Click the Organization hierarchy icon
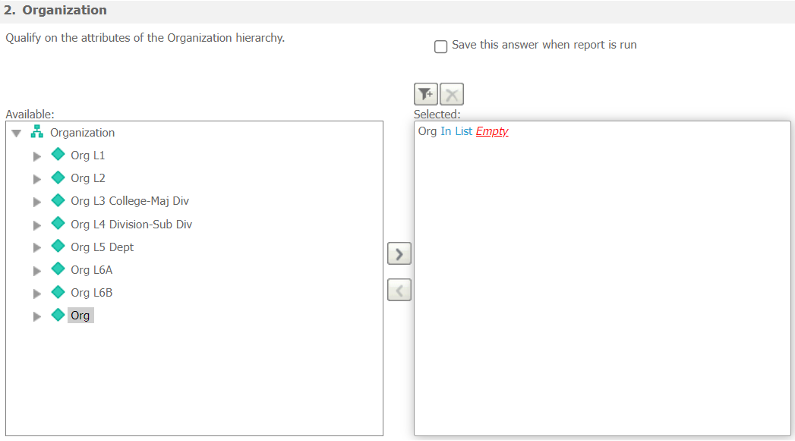The height and width of the screenshot is (441, 795). [37, 132]
